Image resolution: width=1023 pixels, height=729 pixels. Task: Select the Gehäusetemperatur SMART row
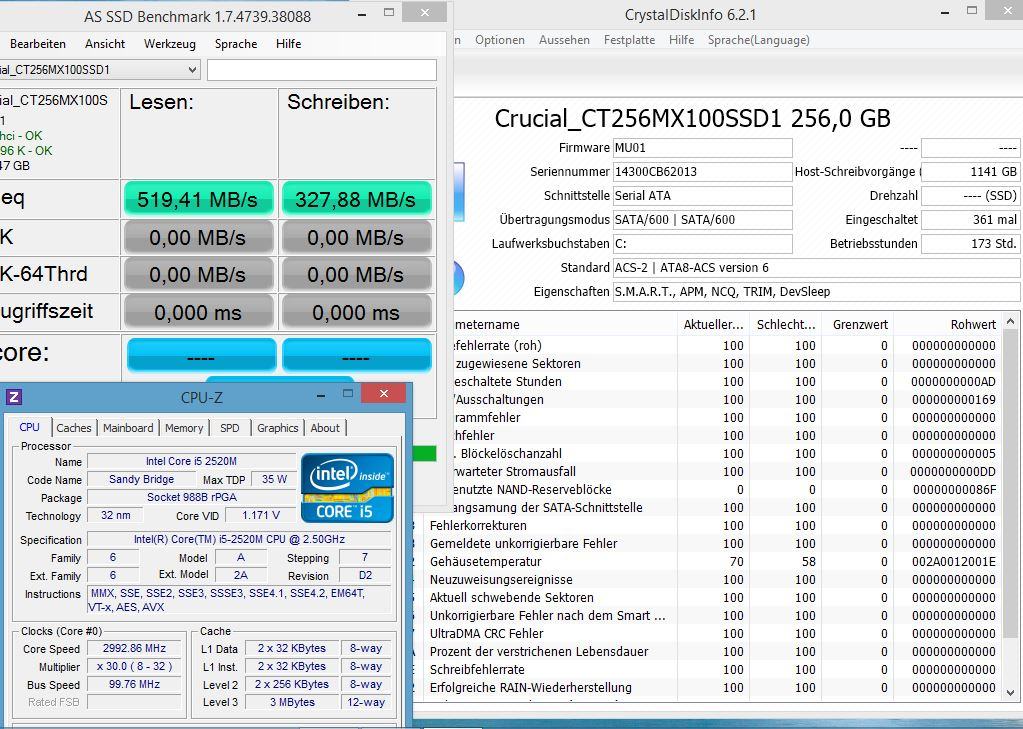(x=707, y=561)
